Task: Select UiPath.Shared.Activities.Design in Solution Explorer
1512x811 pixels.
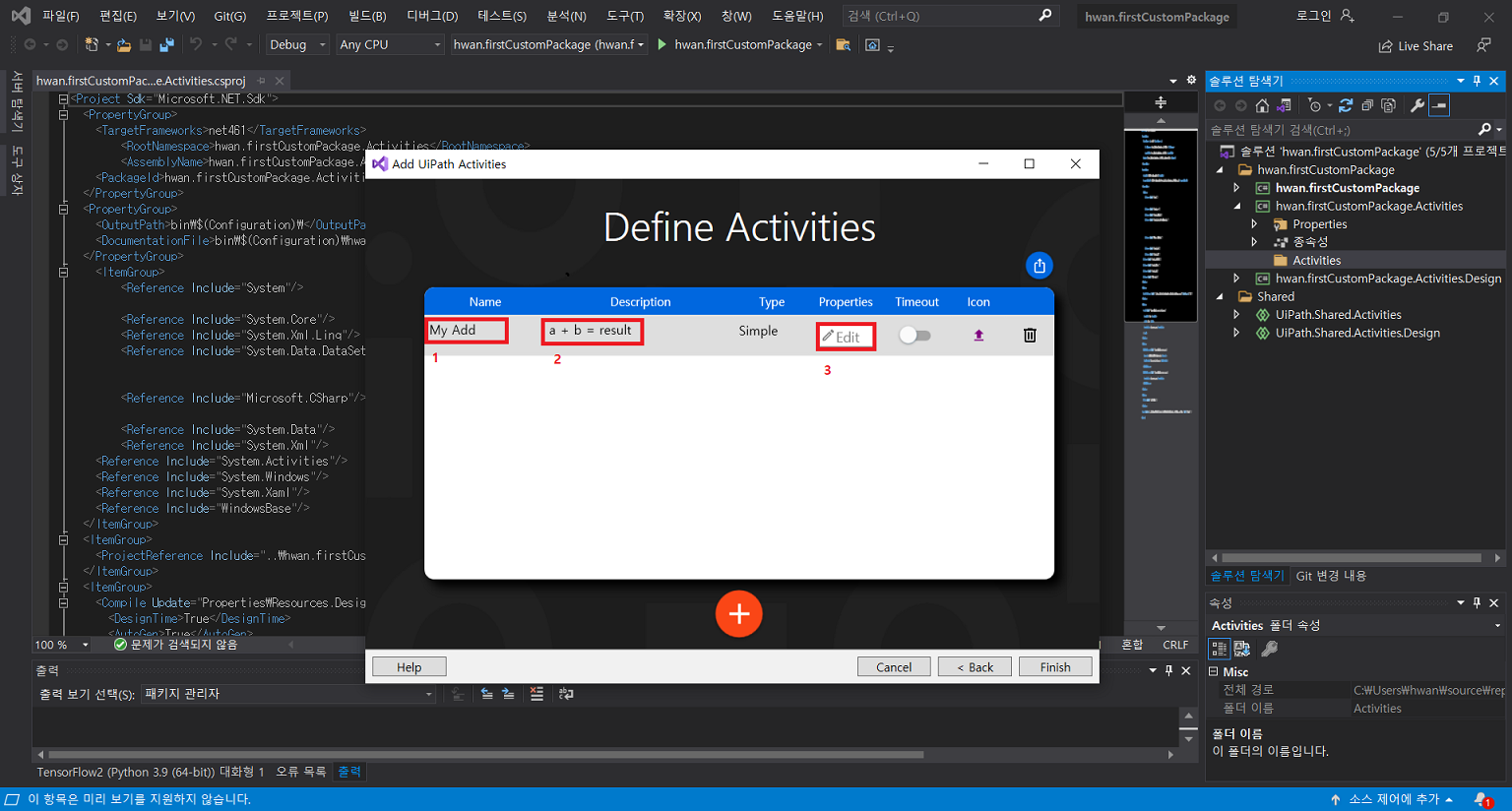Action: (x=1357, y=333)
